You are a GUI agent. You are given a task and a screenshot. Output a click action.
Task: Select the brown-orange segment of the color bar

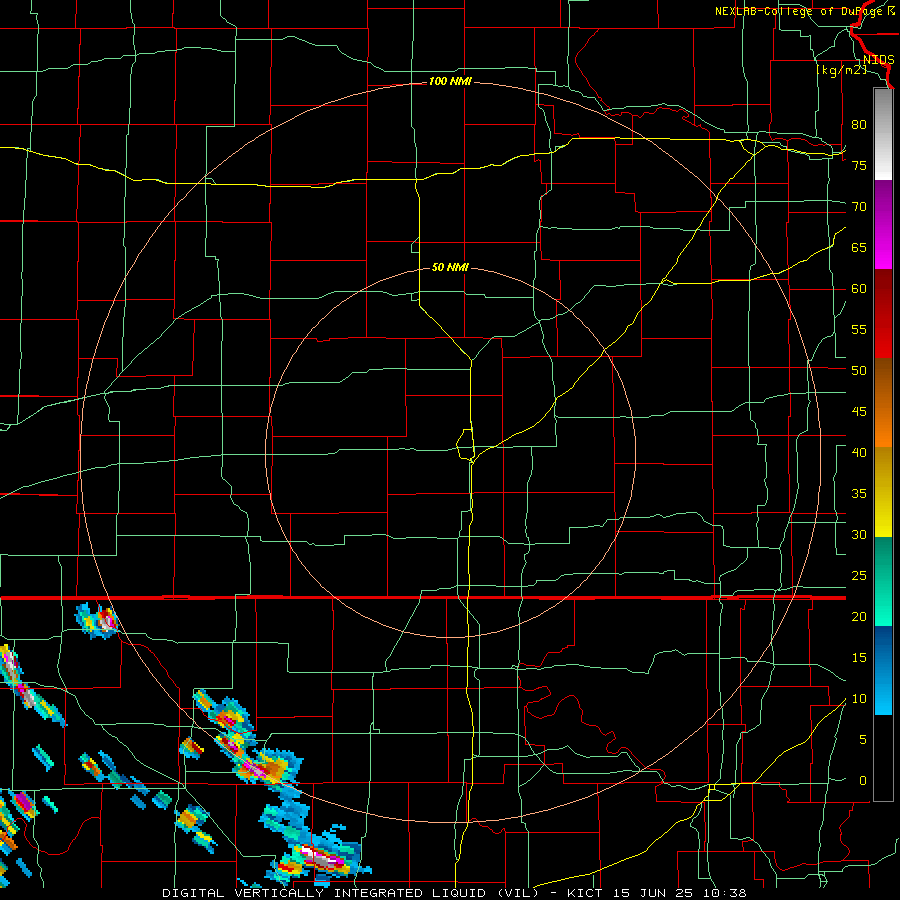(883, 403)
